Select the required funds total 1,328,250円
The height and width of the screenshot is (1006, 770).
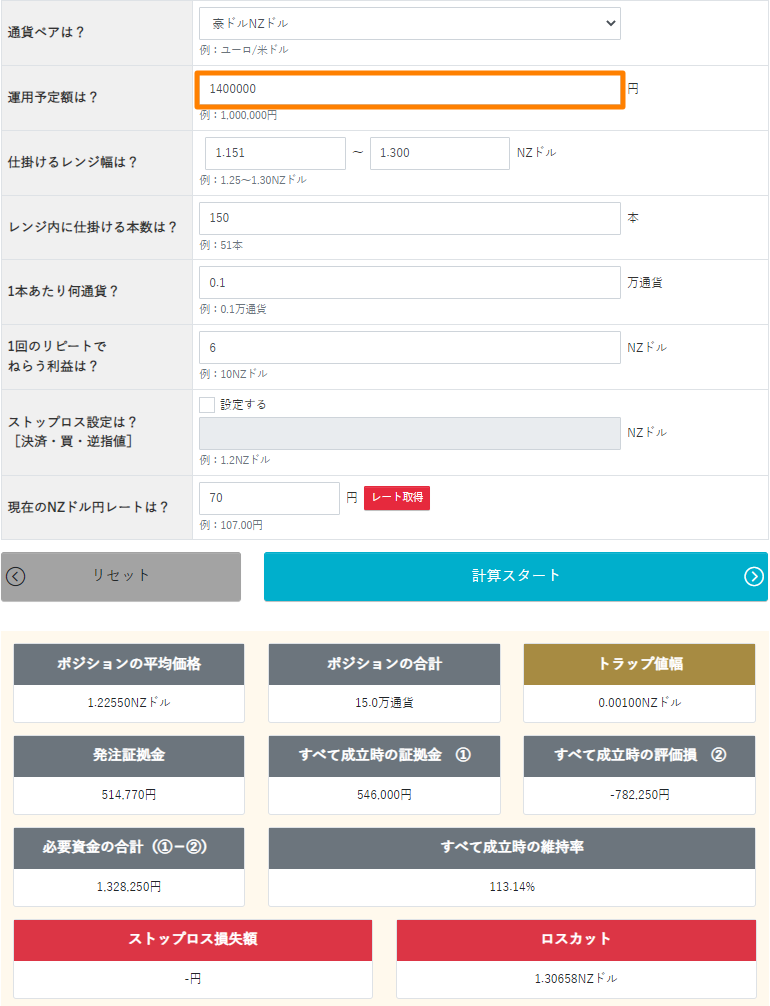click(x=129, y=887)
